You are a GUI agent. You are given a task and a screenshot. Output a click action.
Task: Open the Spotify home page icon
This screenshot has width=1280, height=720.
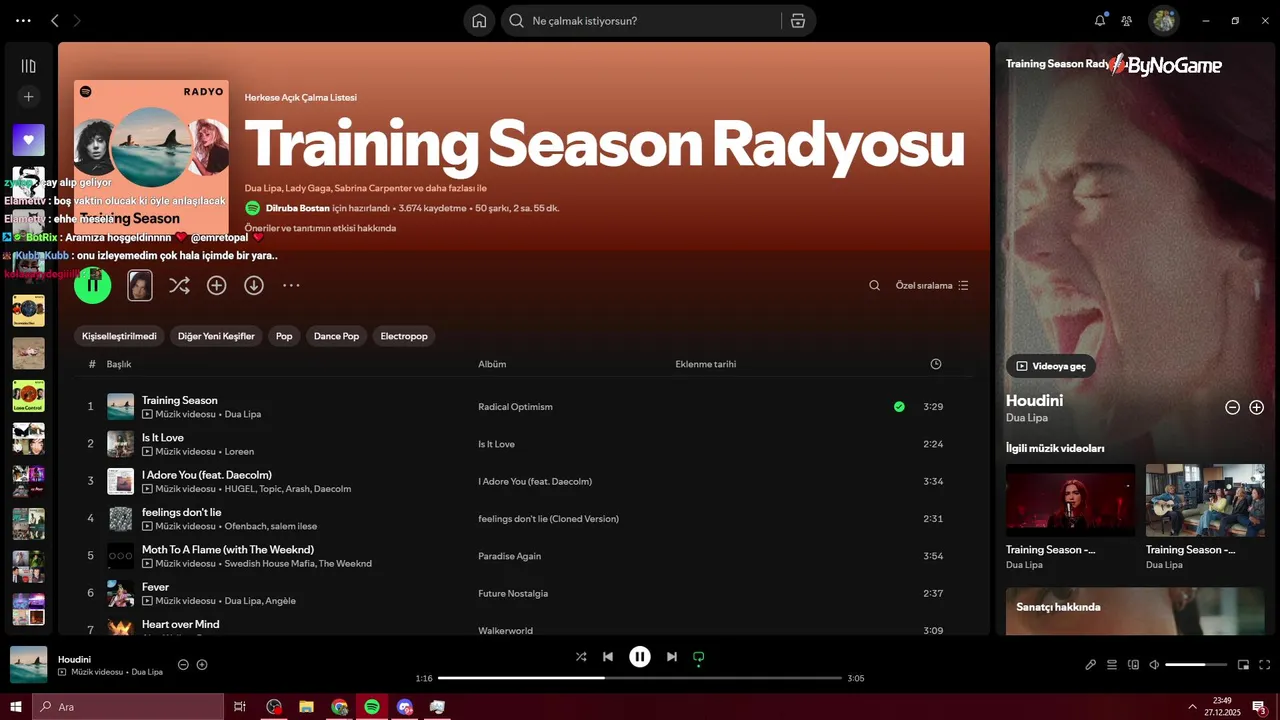coord(479,21)
